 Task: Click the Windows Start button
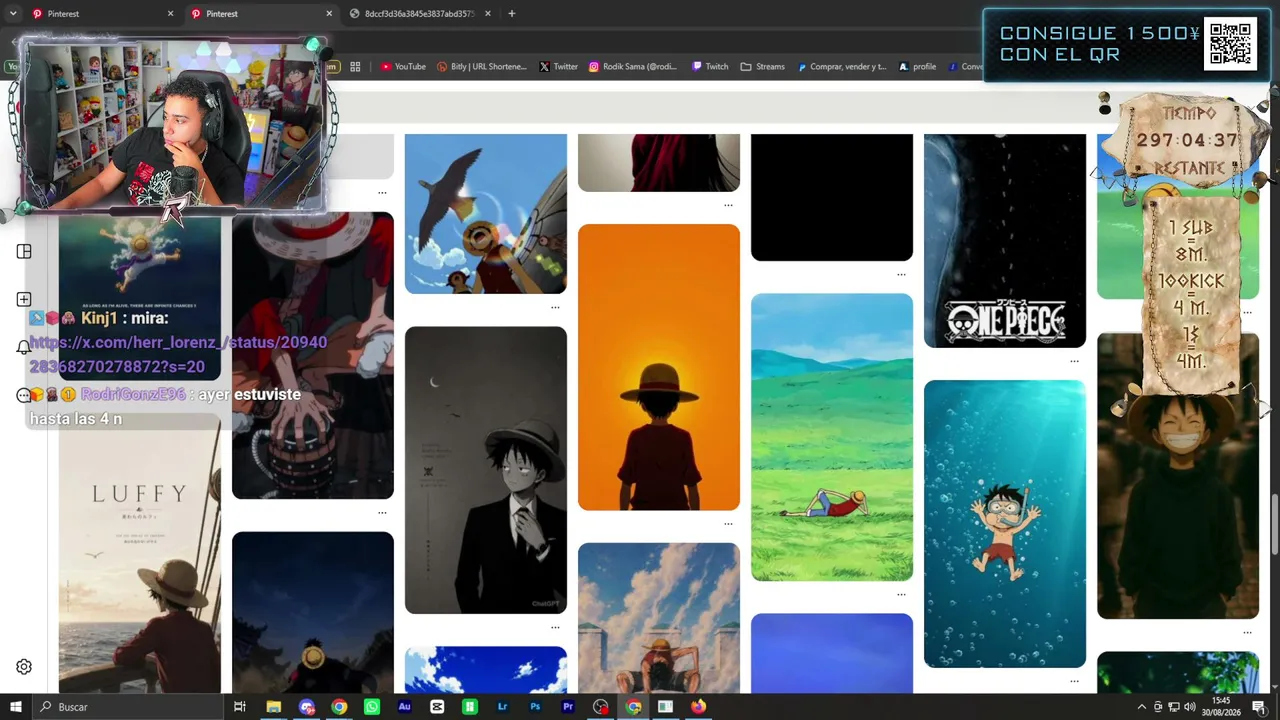pyautogui.click(x=16, y=707)
